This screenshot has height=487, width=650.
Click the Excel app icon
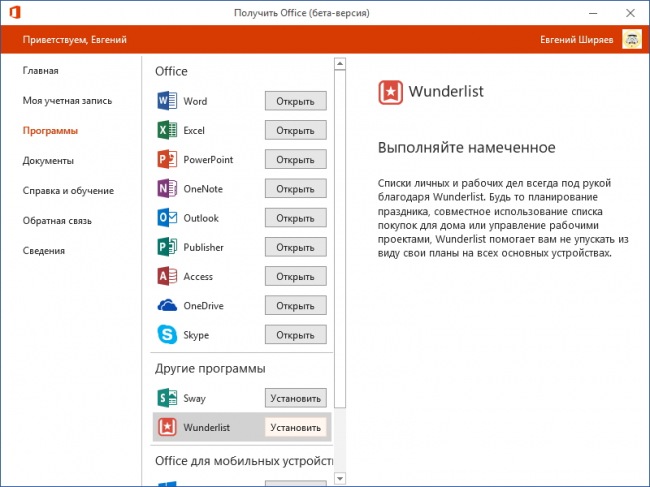[167, 130]
